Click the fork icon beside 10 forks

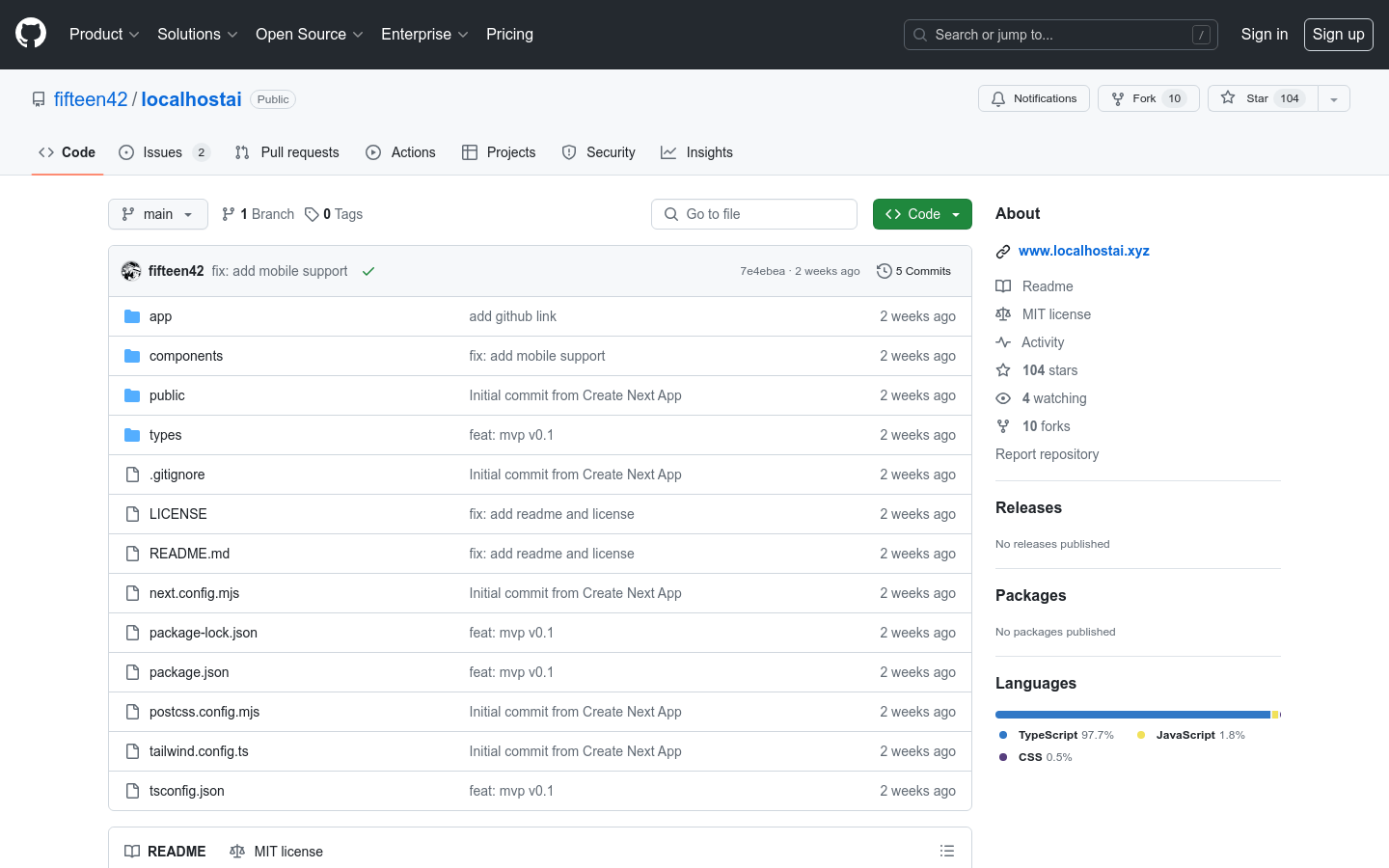click(1003, 426)
